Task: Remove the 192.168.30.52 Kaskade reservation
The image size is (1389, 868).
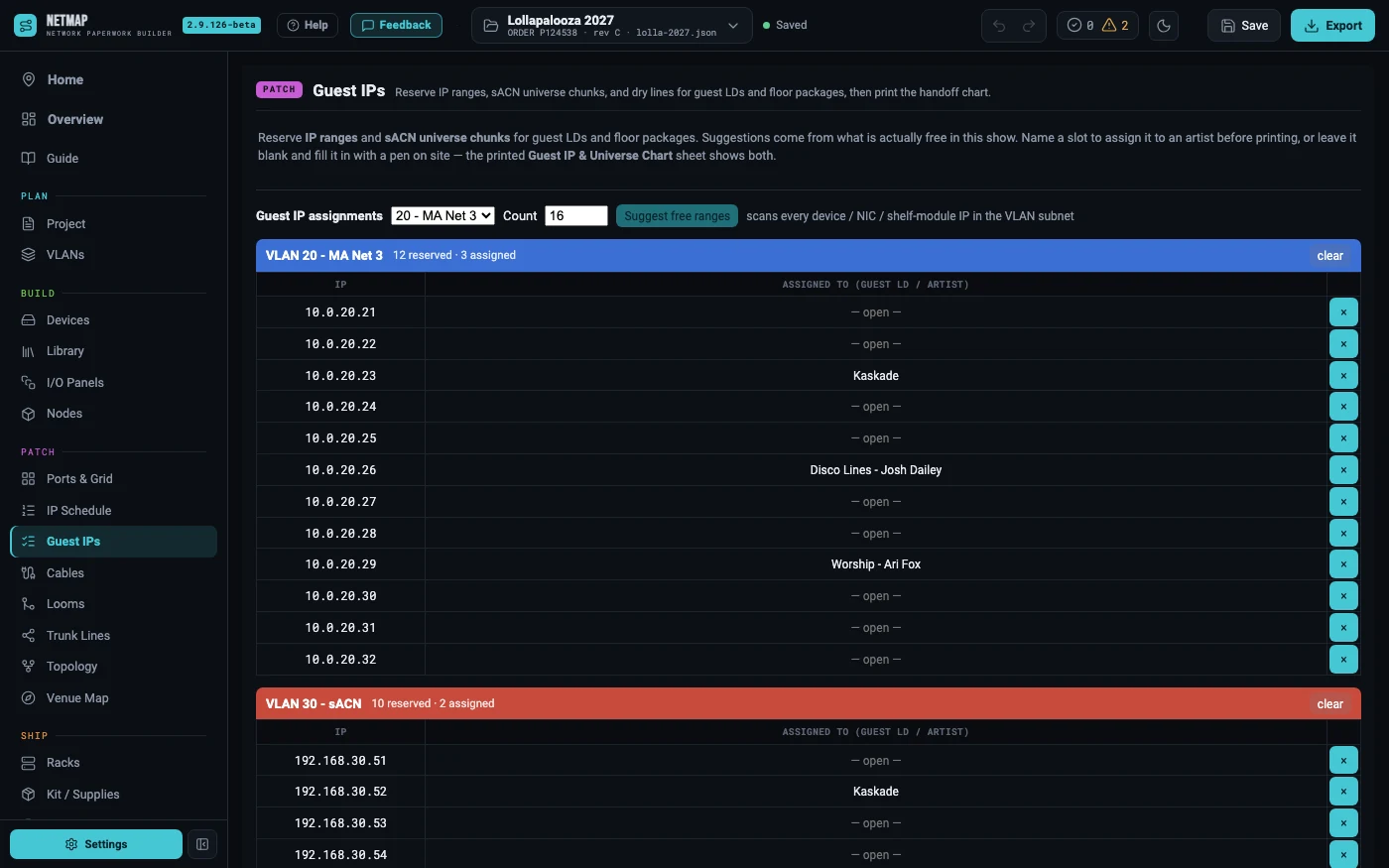Action: pos(1343,792)
